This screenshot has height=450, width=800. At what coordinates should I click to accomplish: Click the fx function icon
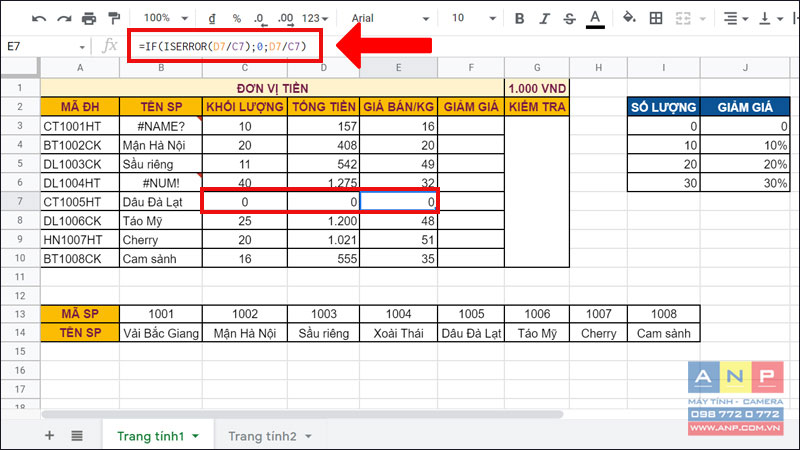[x=110, y=46]
